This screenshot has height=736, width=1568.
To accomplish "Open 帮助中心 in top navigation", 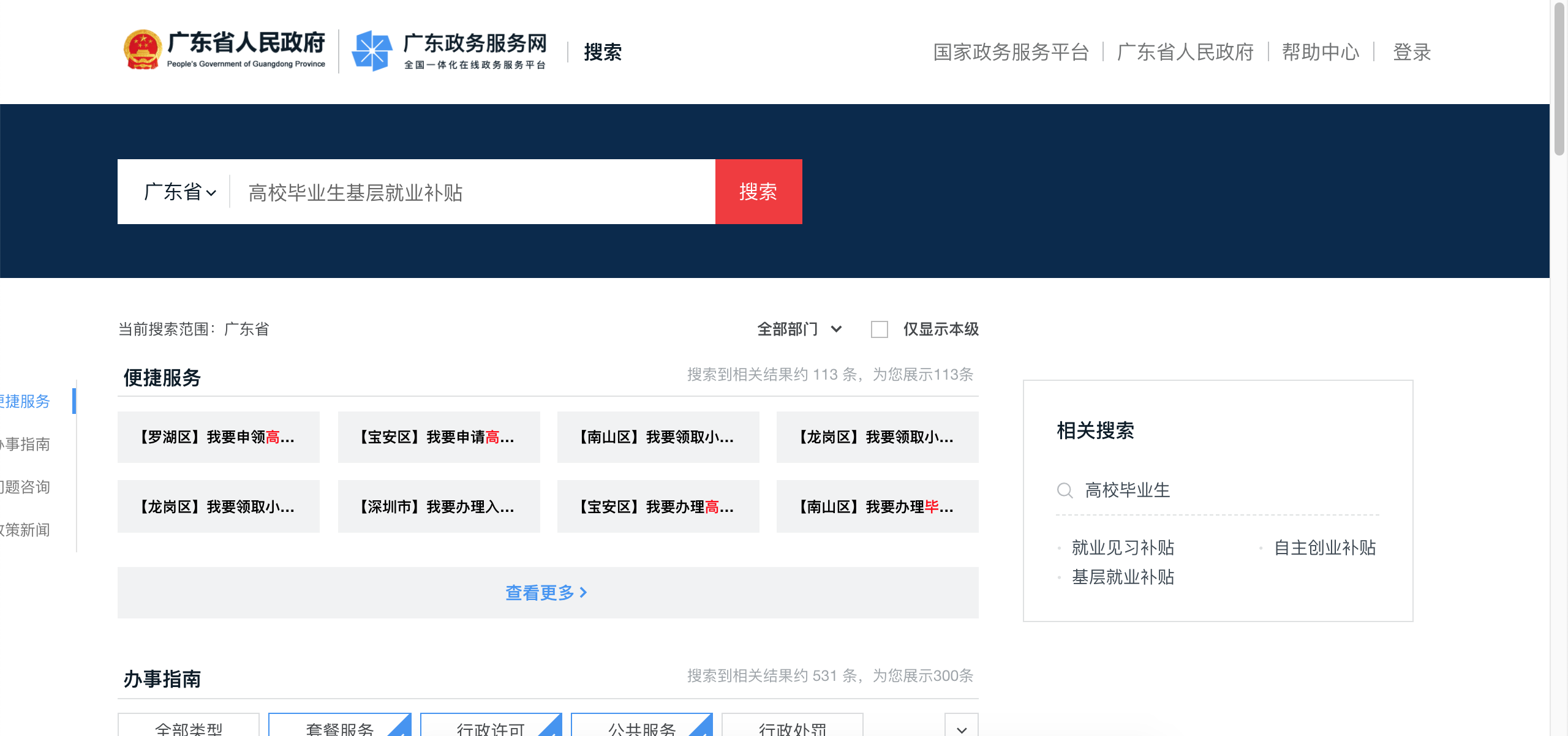I will pos(1320,52).
